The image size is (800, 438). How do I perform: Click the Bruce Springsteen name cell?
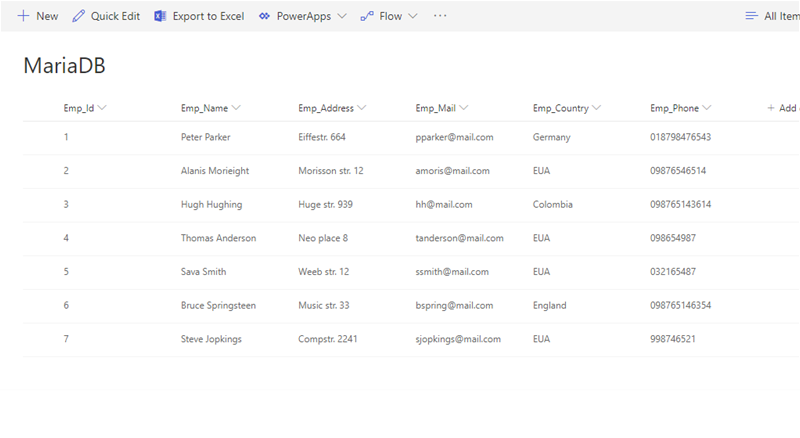[218, 305]
